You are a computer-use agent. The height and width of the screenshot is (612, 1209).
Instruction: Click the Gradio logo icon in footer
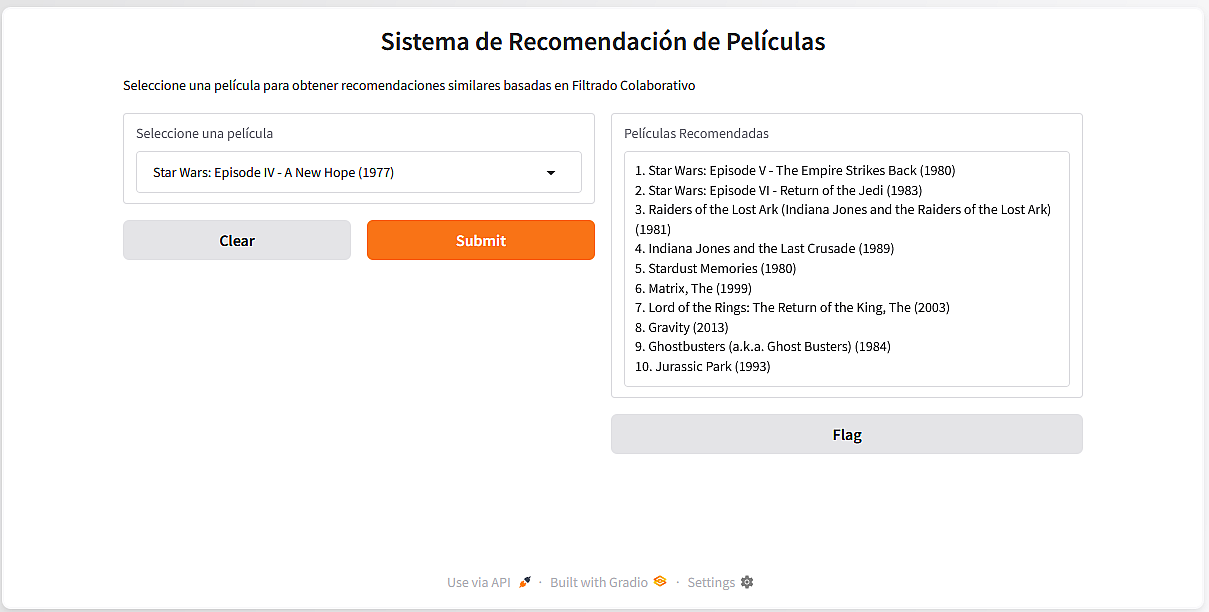(660, 581)
